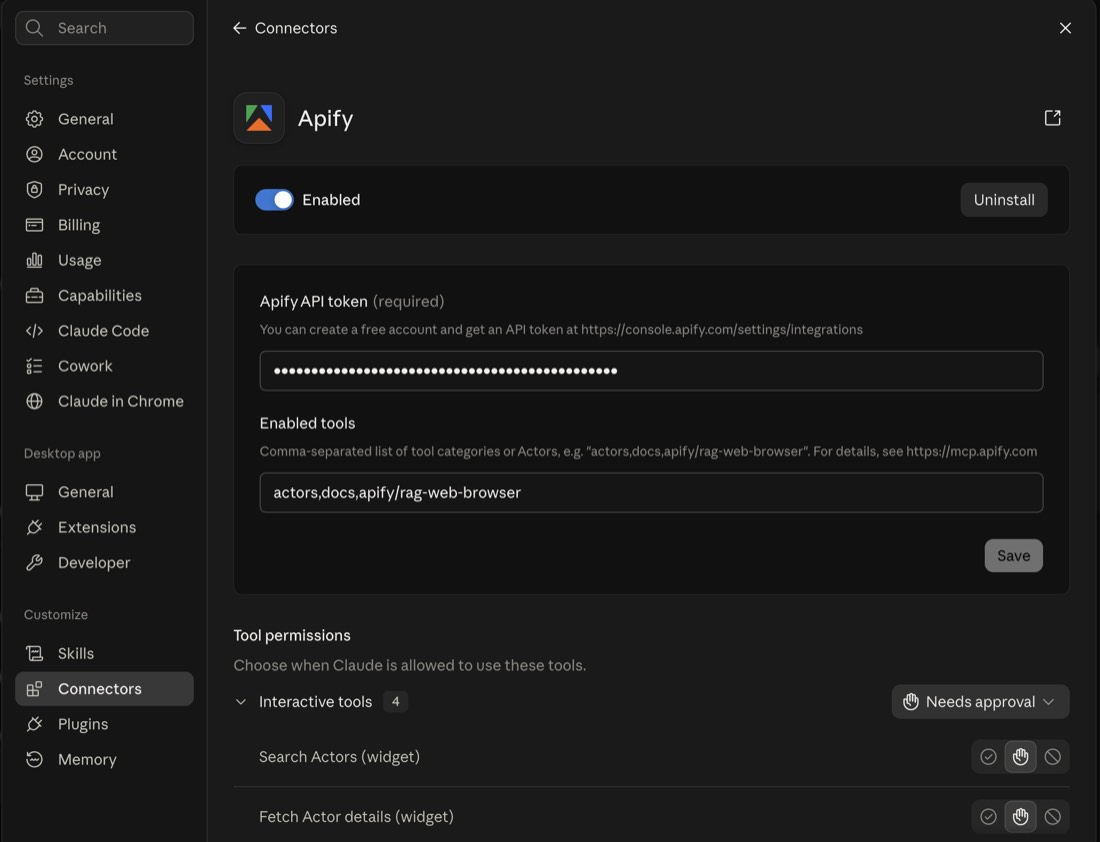Open the Plugins page

(x=105, y=724)
